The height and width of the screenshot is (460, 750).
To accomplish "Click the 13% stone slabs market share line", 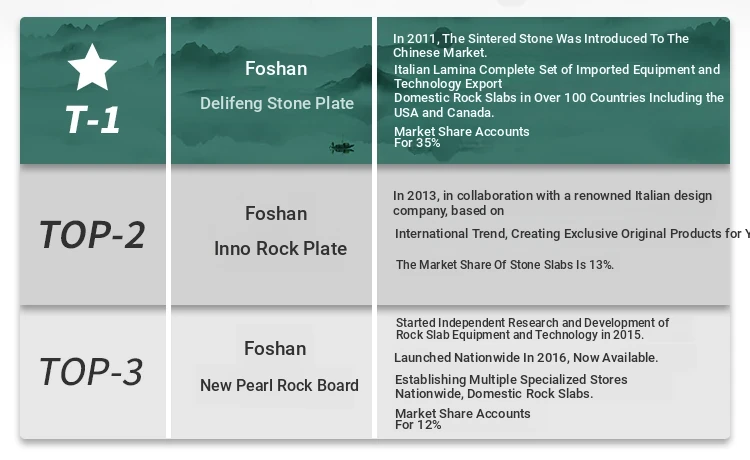I will point(505,265).
